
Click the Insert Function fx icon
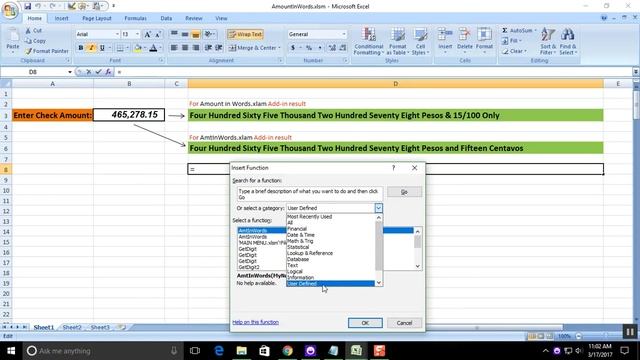[108, 72]
